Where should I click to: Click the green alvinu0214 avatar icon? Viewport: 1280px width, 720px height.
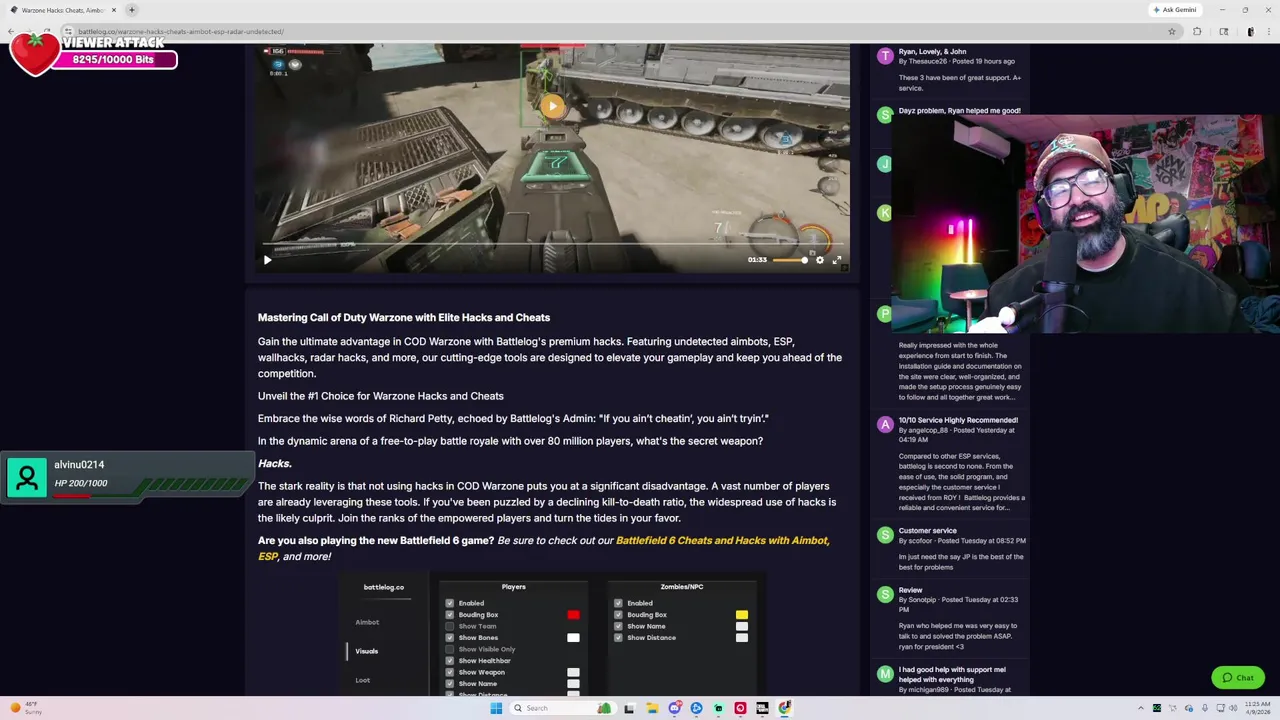(x=27, y=477)
